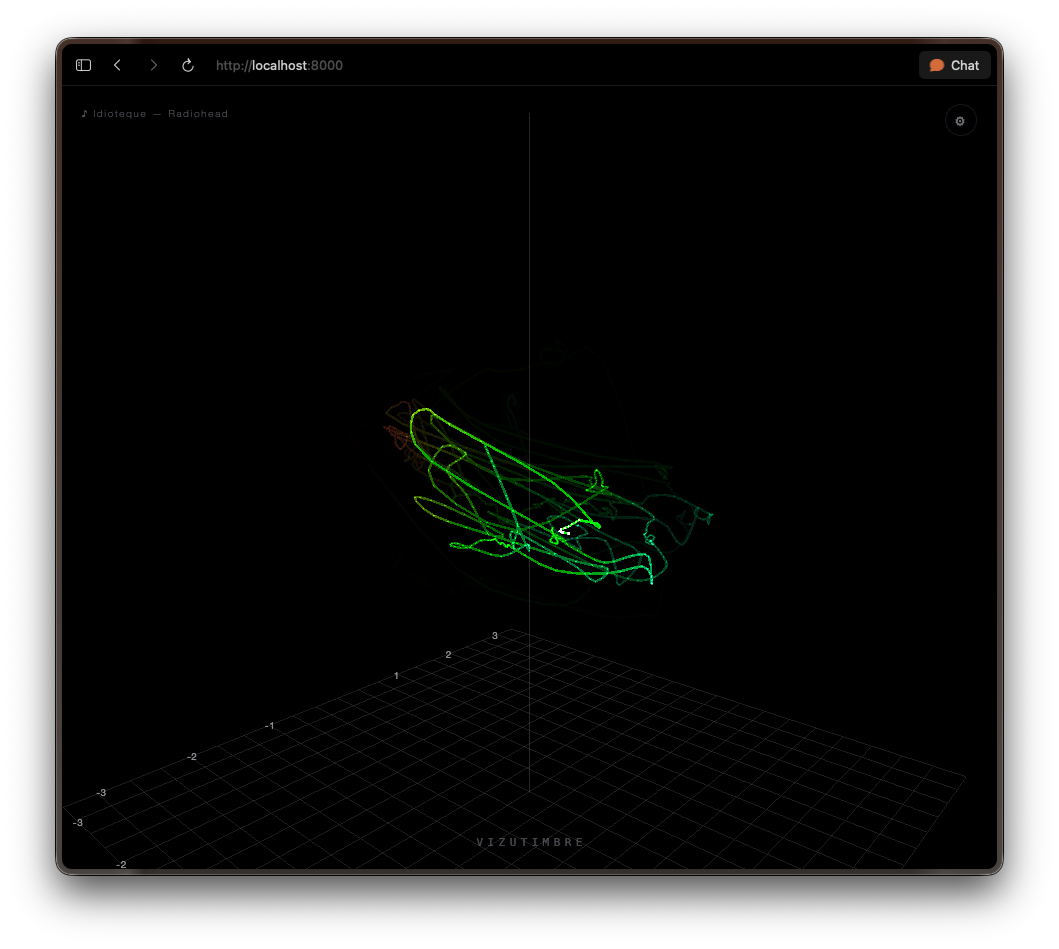Click the grid axis label 1
The height and width of the screenshot is (949, 1059).
[396, 675]
